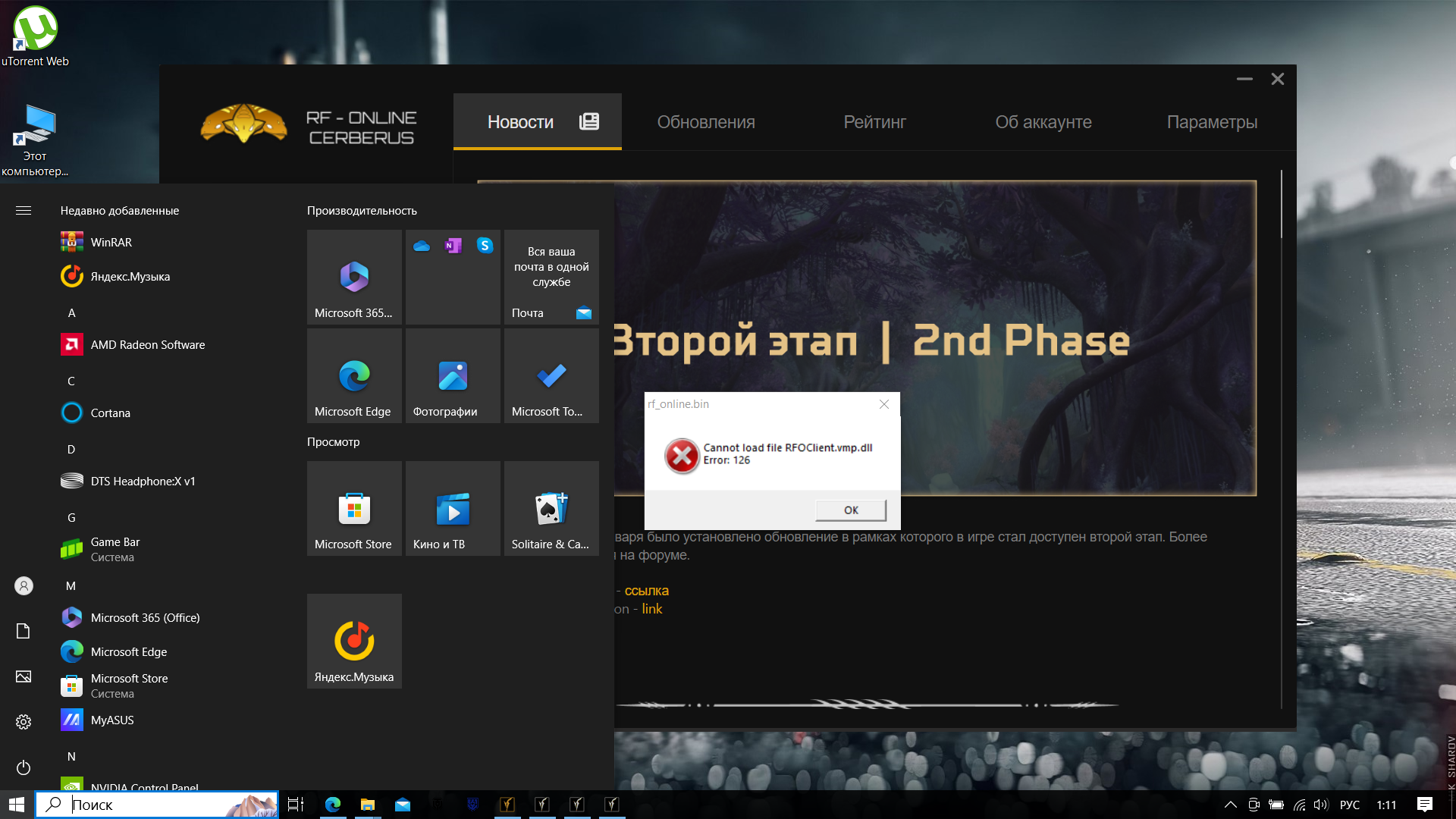
Task: Open the user account icon in Start
Action: (x=24, y=585)
